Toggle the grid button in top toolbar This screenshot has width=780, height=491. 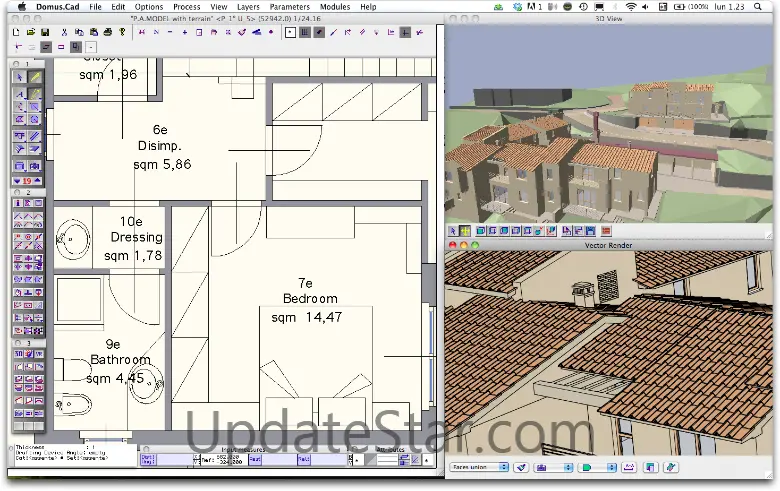304,32
